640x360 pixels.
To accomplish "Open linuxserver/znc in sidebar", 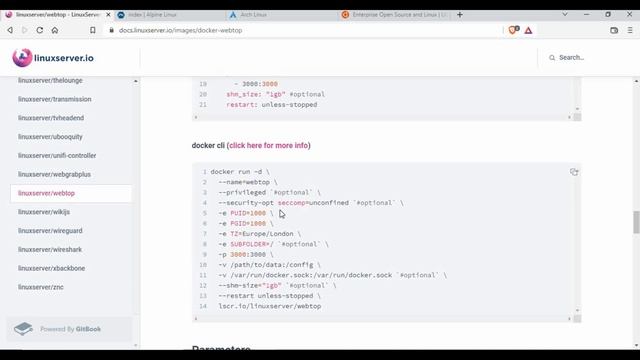I will [41, 287].
